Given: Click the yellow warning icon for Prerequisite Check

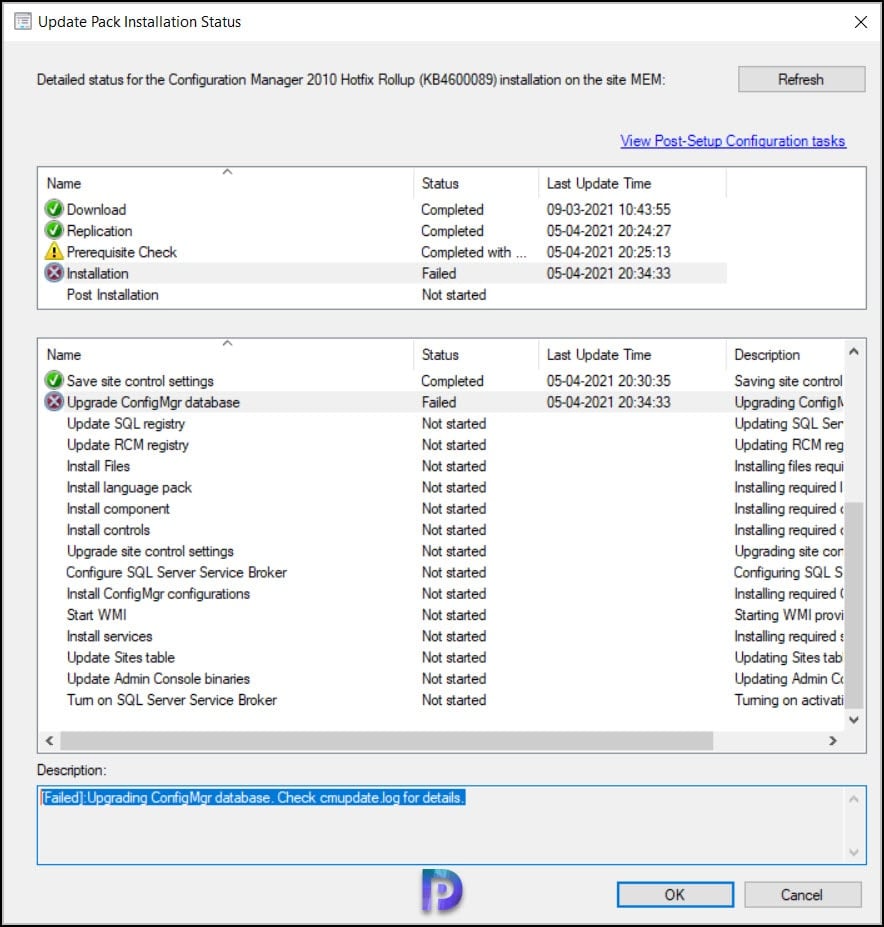Looking at the screenshot, I should click(54, 251).
